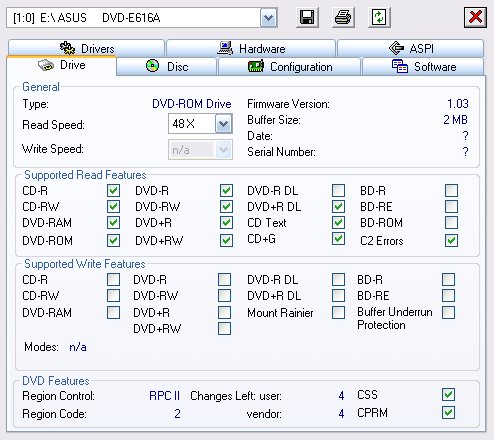Toggle BD-R write feature checkbox
This screenshot has width=494, height=440.
pos(448,280)
